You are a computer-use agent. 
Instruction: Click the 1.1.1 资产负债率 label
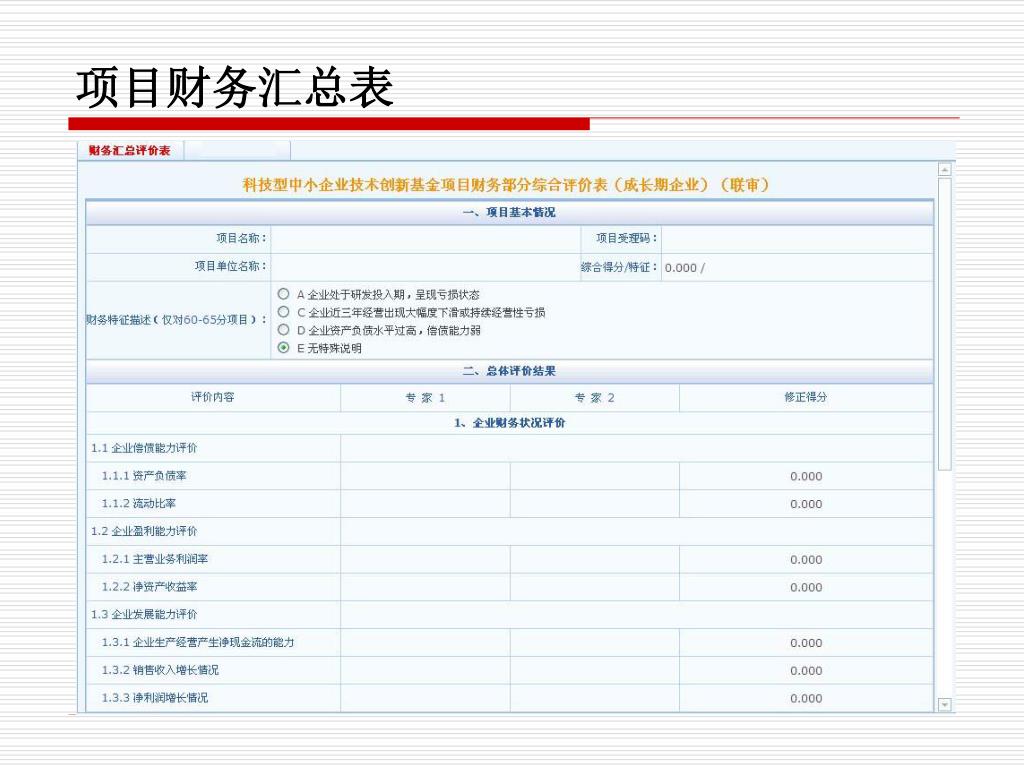pyautogui.click(x=144, y=476)
